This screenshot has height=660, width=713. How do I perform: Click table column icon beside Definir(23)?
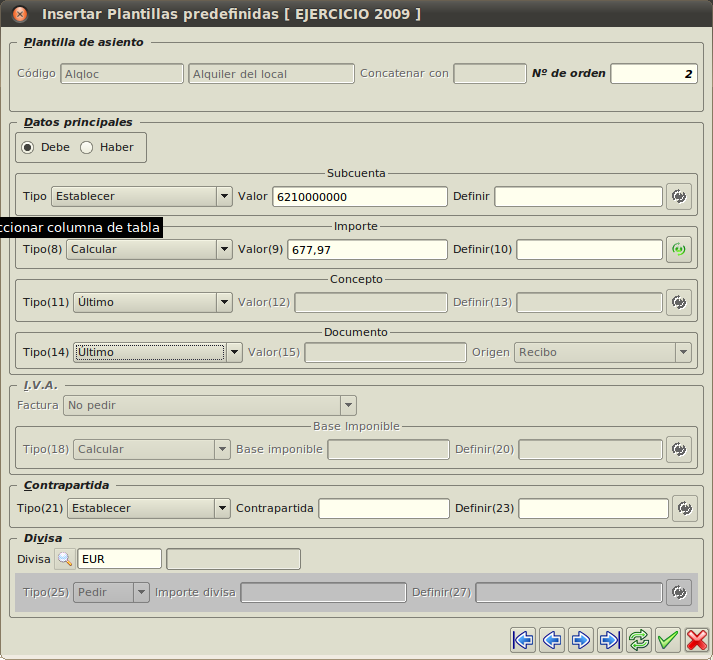coord(685,508)
